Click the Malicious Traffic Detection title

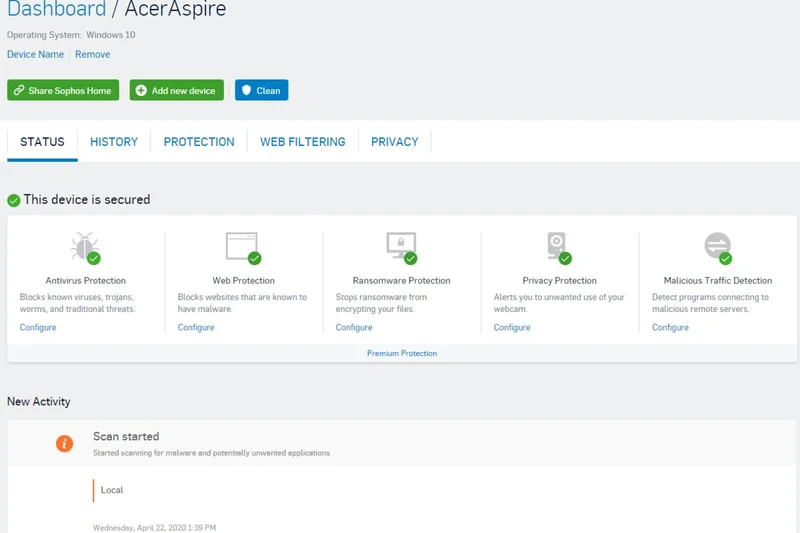tap(718, 281)
